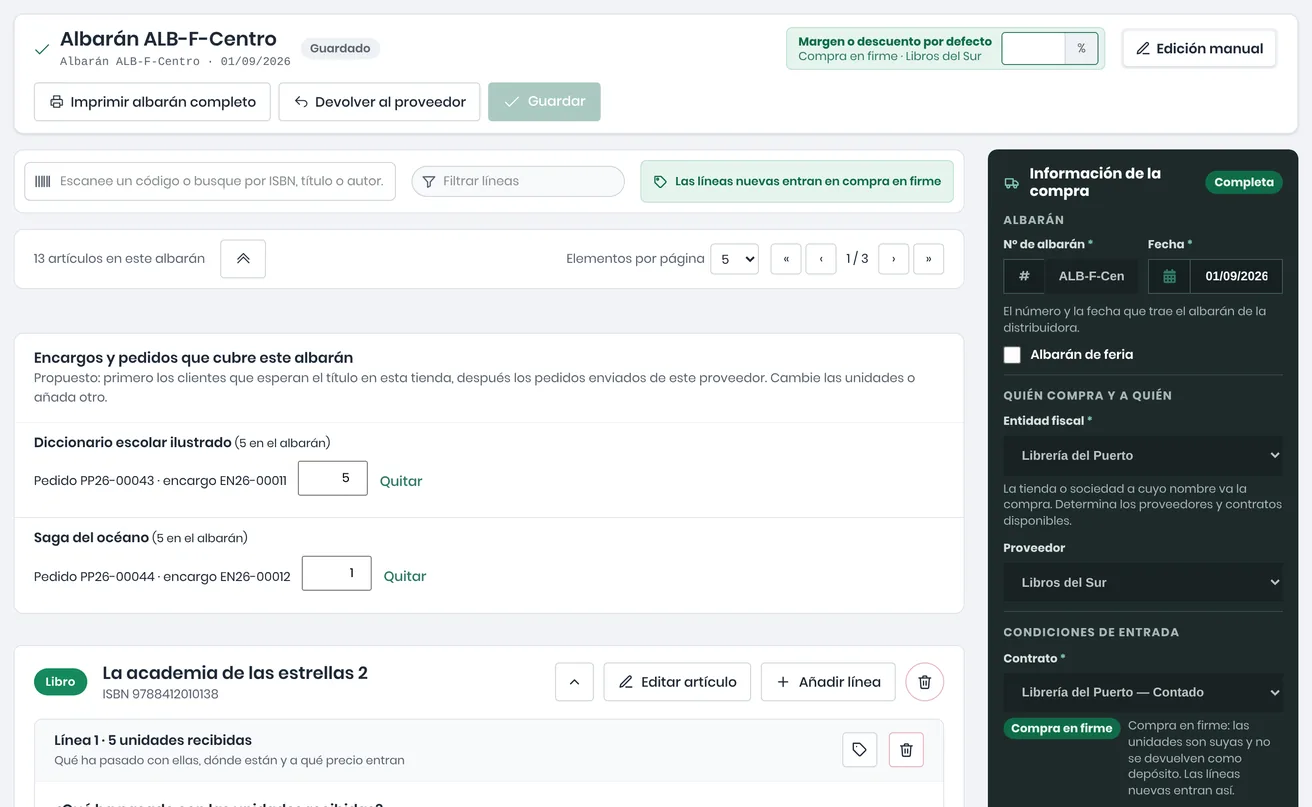The width and height of the screenshot is (1312, 807).
Task: Click Devolver al proveedor button
Action: 379,102
